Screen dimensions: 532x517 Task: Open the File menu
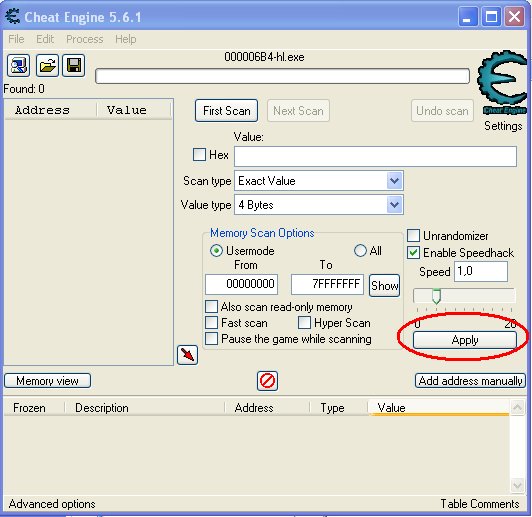coord(16,39)
